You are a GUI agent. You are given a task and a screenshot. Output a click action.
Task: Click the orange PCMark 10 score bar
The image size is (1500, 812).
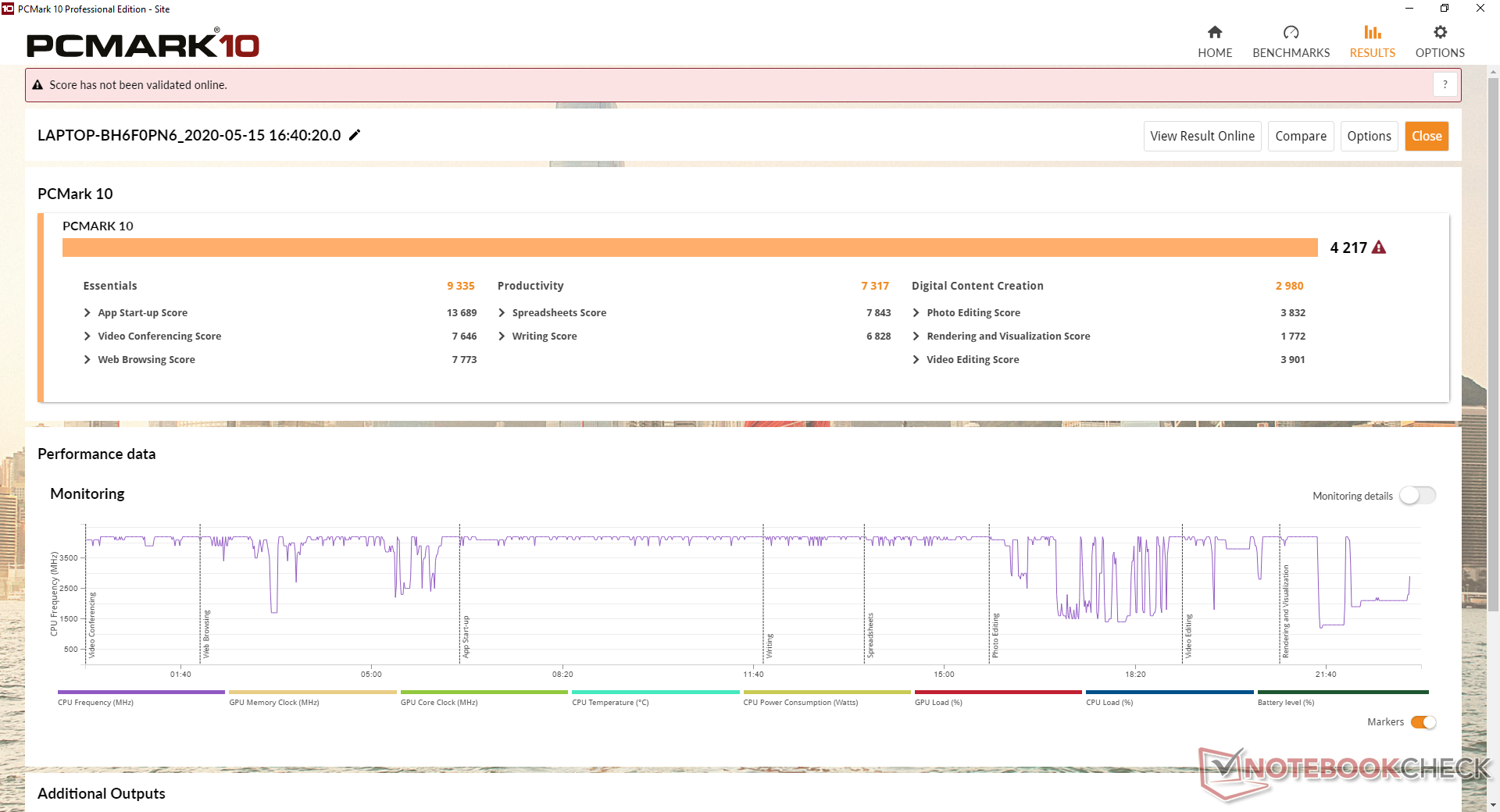pos(690,248)
